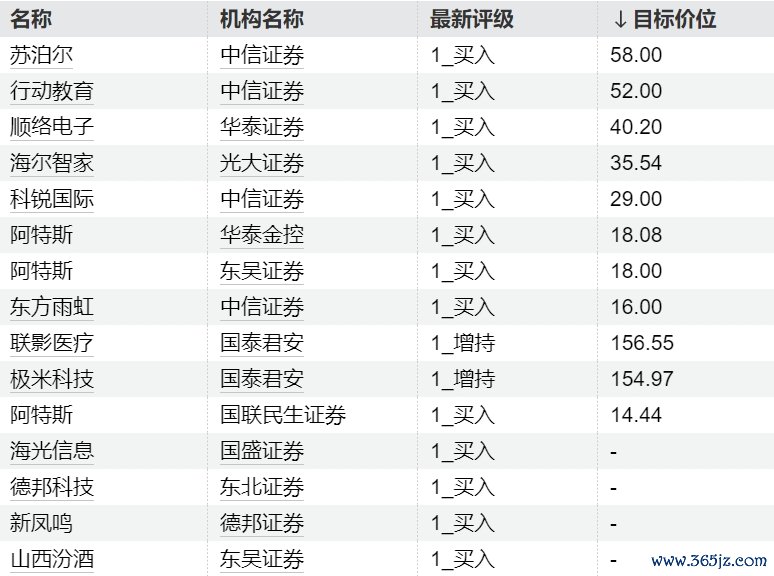This screenshot has height=576, width=774.
Task: Select the 顺络电子 stock name
Action: 51,127
